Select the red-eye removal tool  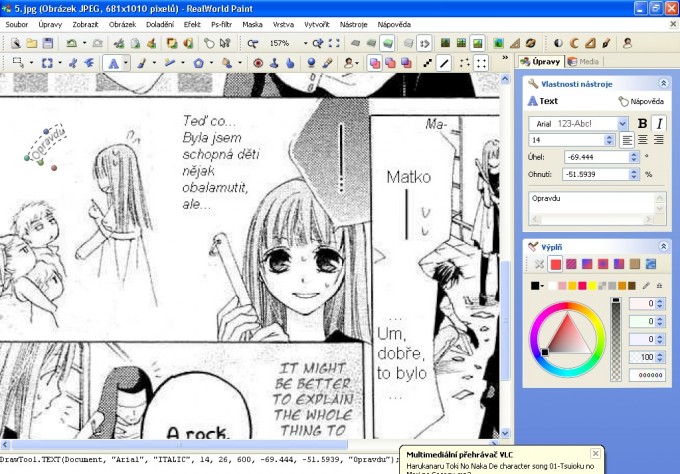tap(258, 64)
